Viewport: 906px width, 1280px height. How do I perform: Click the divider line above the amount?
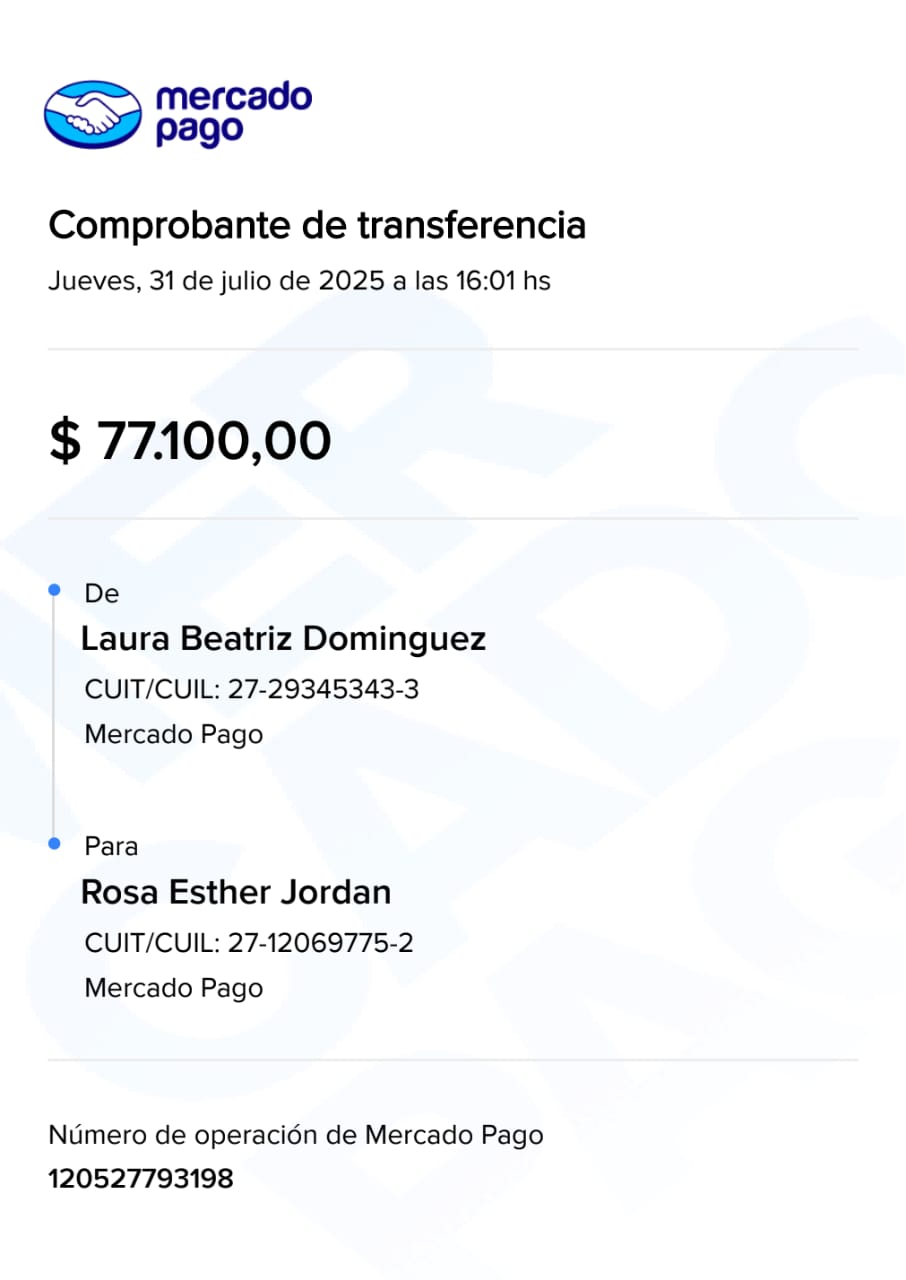453,349
